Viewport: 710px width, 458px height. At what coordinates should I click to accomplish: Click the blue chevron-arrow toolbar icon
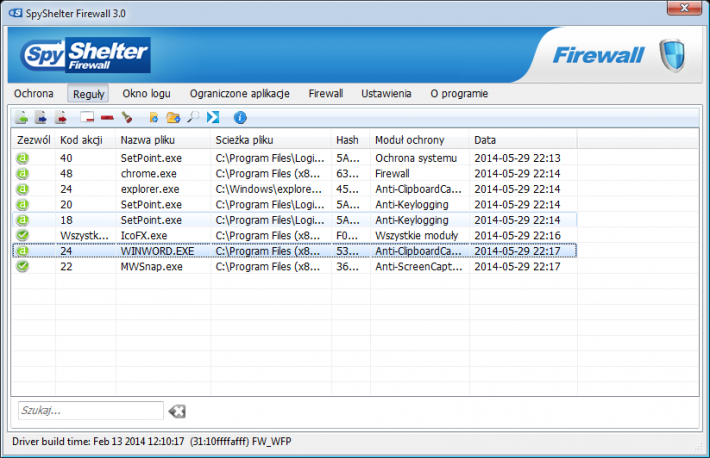point(213,117)
